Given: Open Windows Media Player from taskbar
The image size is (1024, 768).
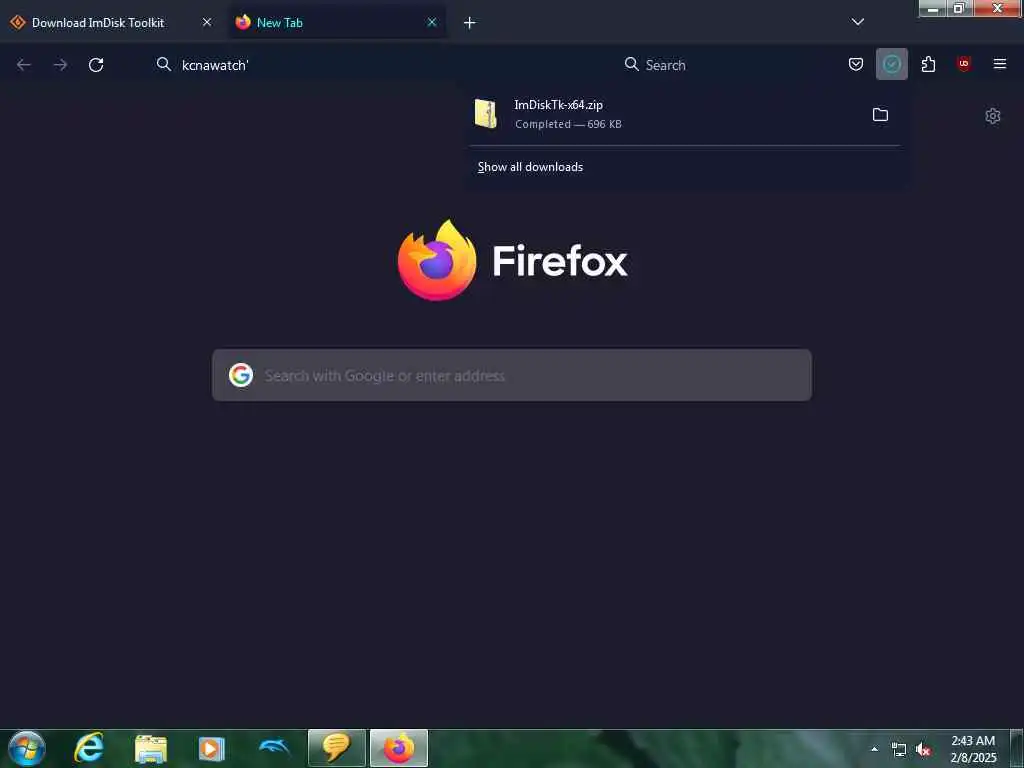Looking at the screenshot, I should [x=212, y=749].
